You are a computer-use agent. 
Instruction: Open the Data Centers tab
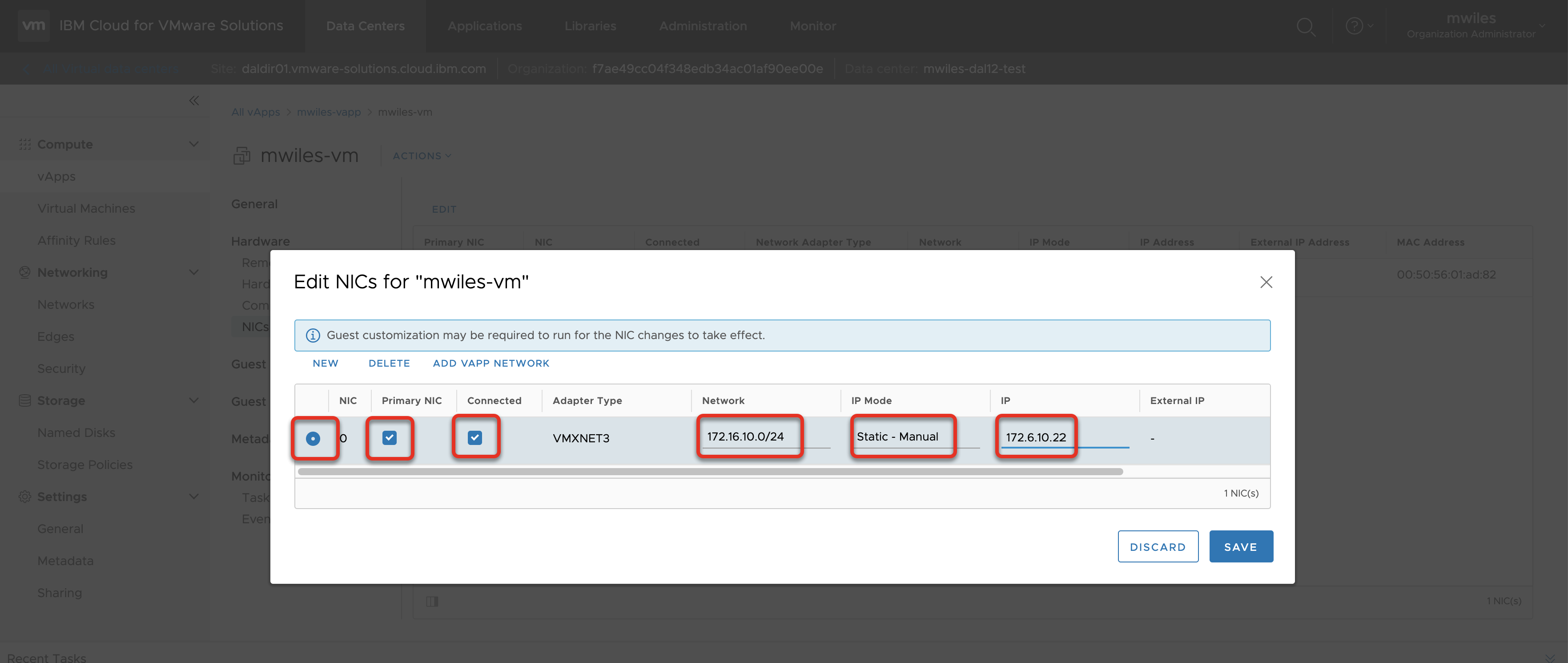click(x=365, y=26)
